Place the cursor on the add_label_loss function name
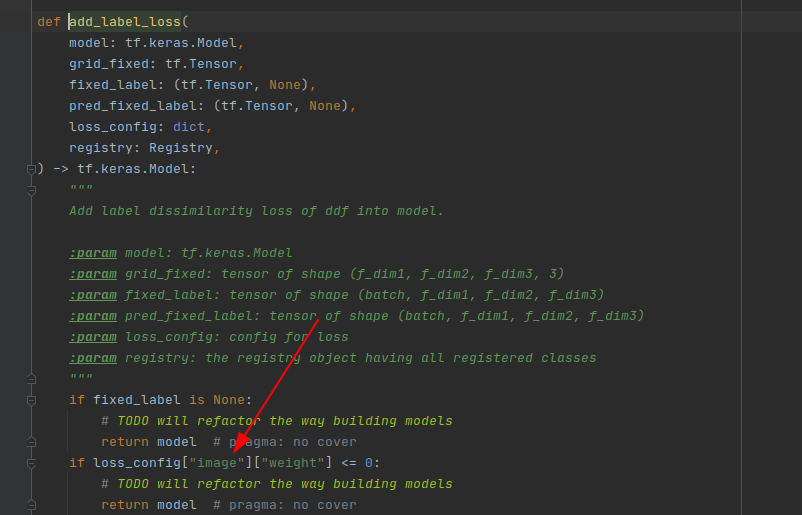The image size is (802, 515). (x=125, y=22)
